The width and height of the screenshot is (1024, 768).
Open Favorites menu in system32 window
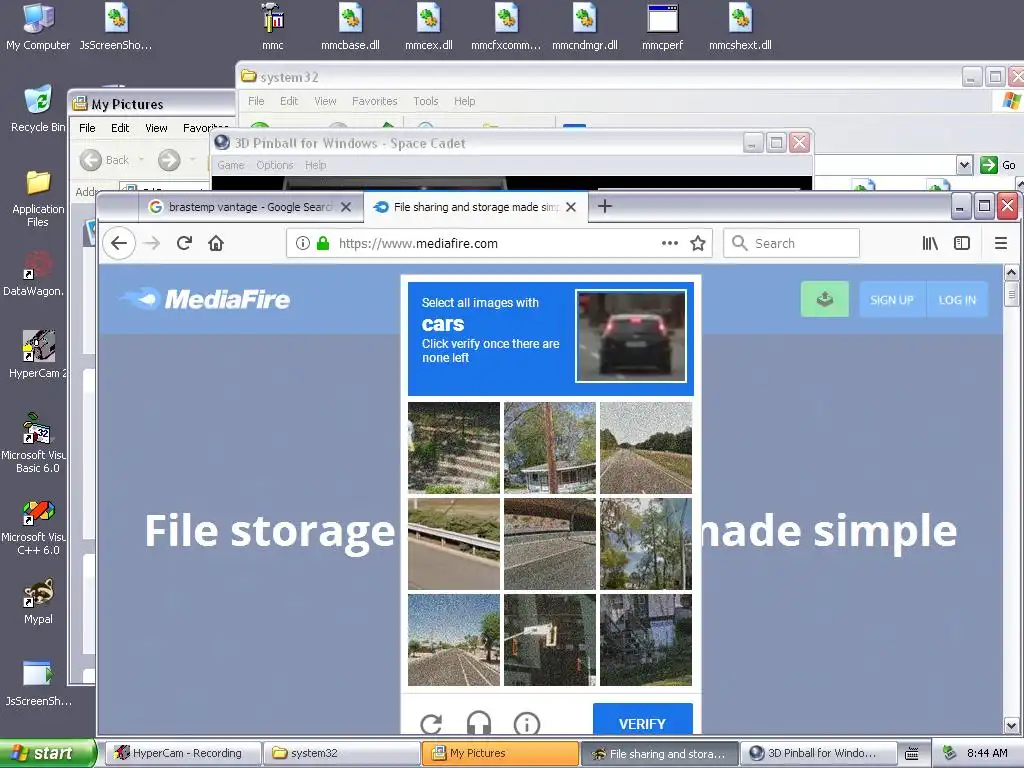click(x=374, y=101)
